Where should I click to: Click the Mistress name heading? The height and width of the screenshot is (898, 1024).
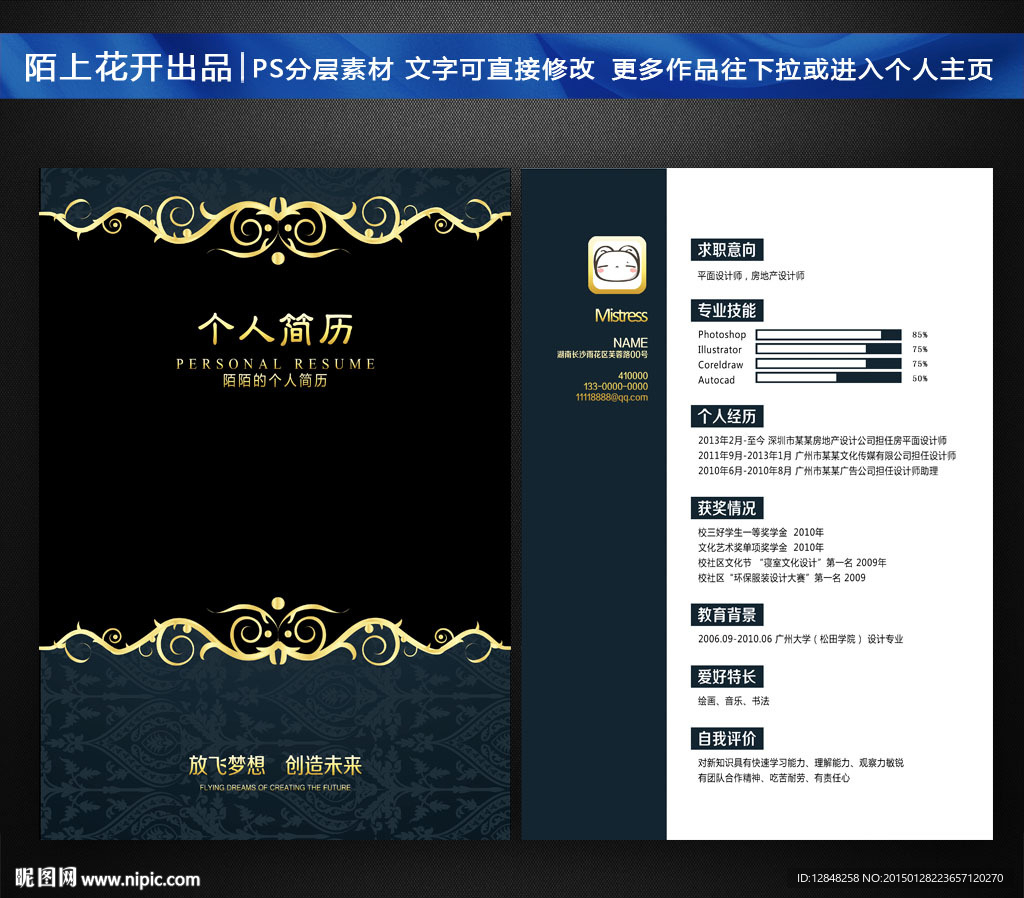pyautogui.click(x=621, y=315)
